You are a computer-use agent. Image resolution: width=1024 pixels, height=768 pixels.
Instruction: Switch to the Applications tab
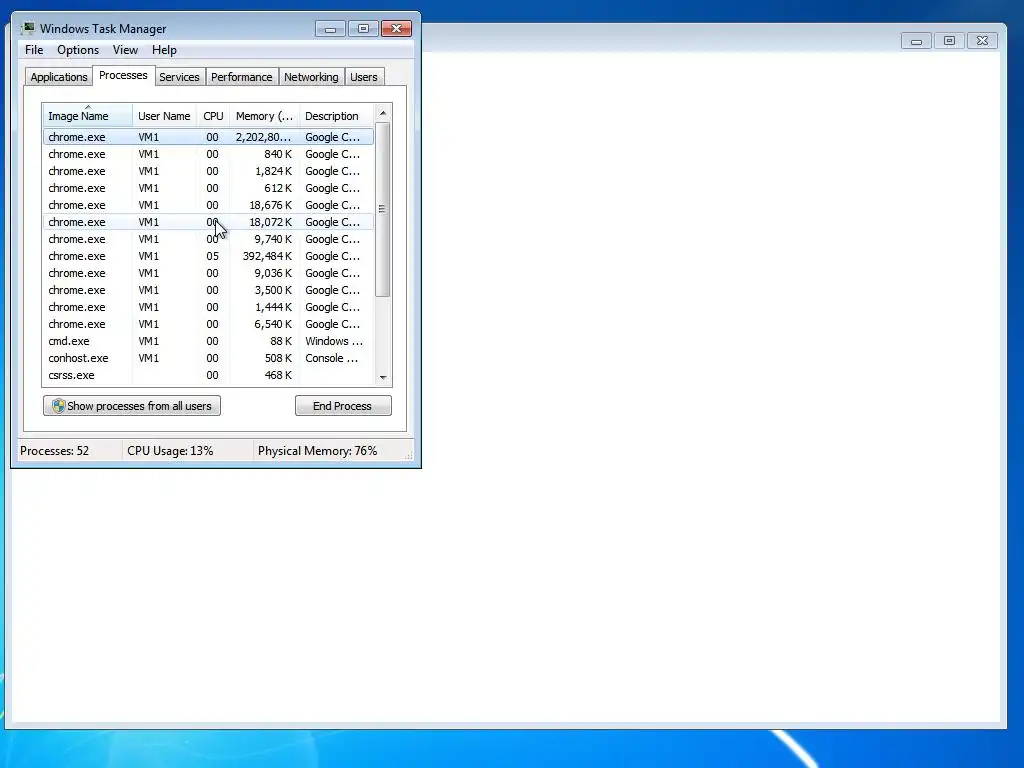tap(59, 77)
